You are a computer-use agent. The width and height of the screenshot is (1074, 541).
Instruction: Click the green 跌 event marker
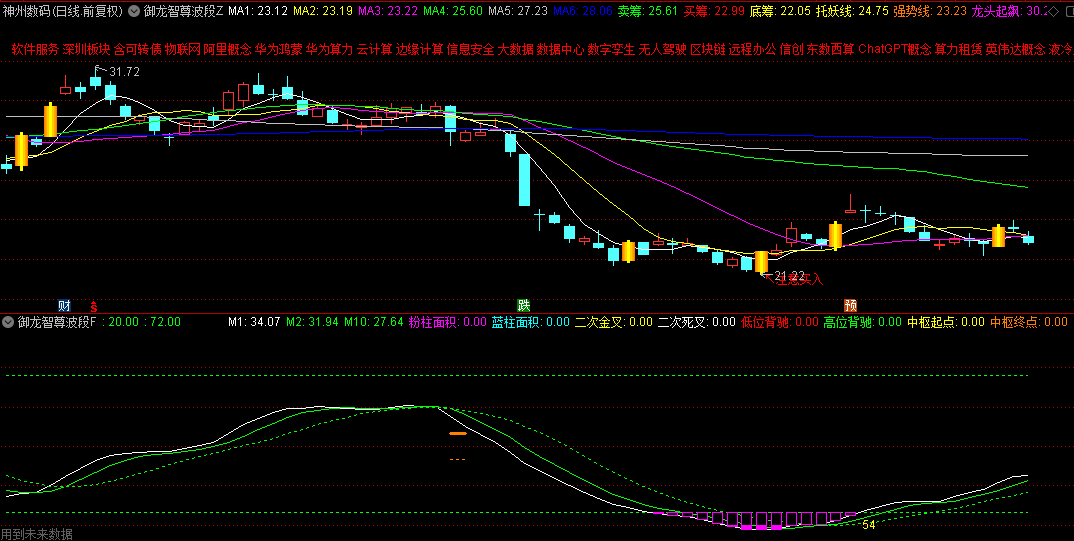point(523,305)
